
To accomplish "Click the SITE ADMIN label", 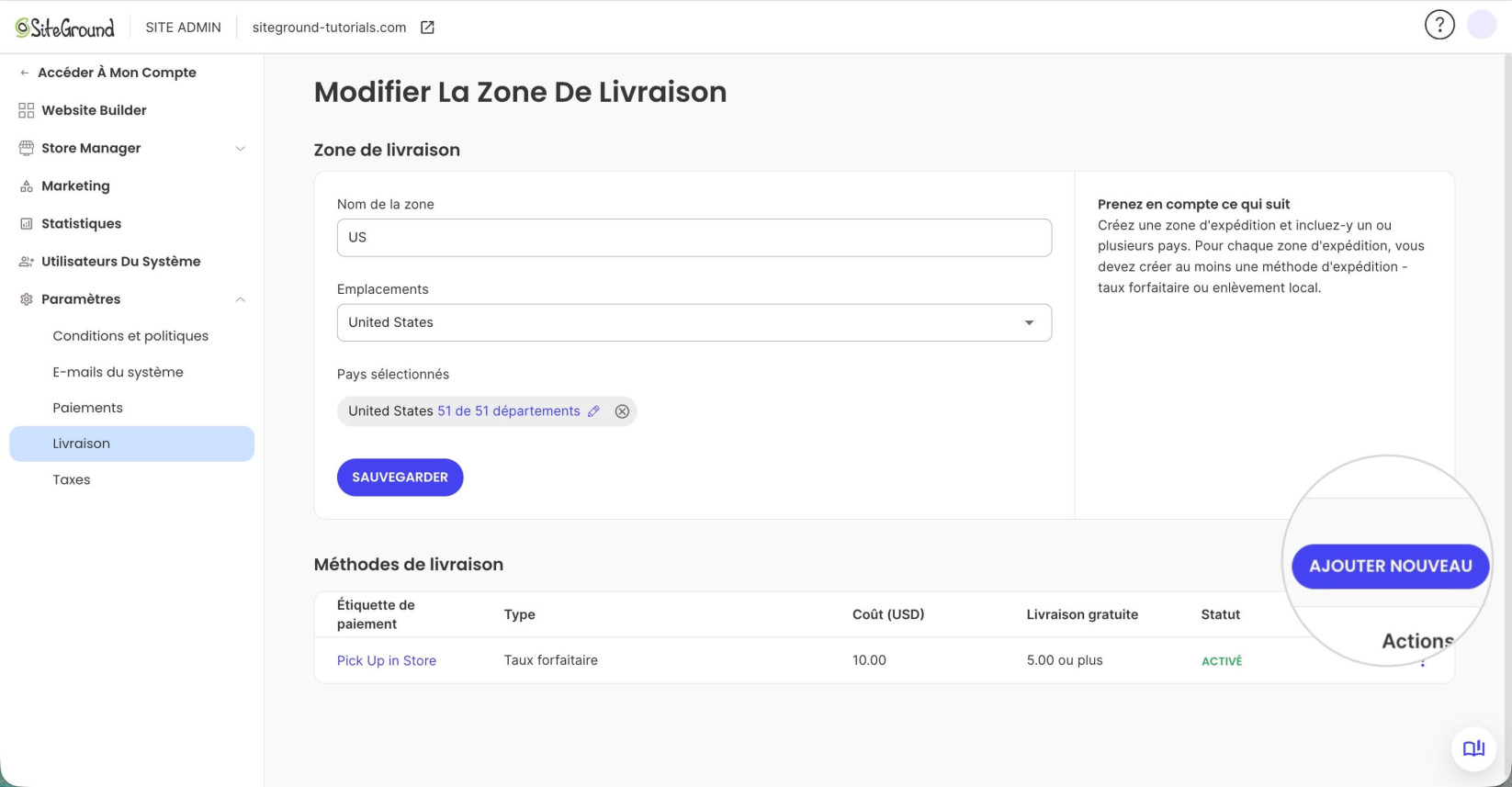I will pyautogui.click(x=183, y=28).
